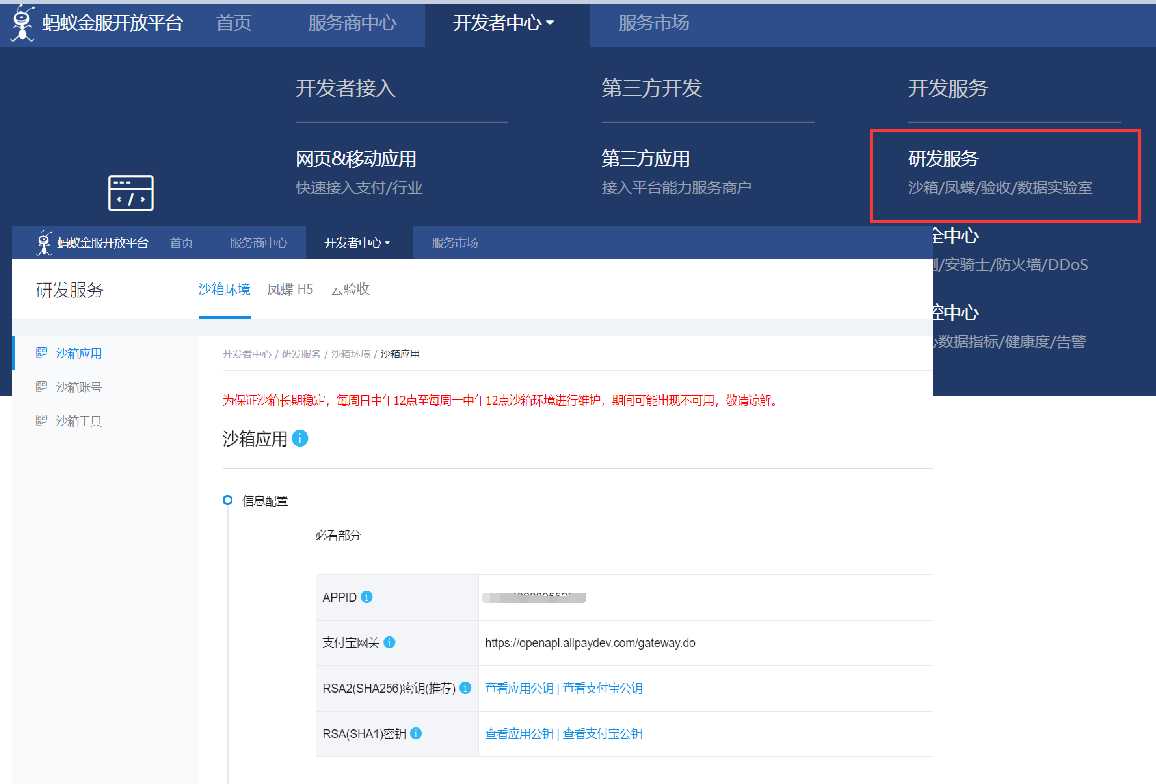The height and width of the screenshot is (784, 1156).
Task: Click the small ant logo in the inset page header
Action: (44, 243)
